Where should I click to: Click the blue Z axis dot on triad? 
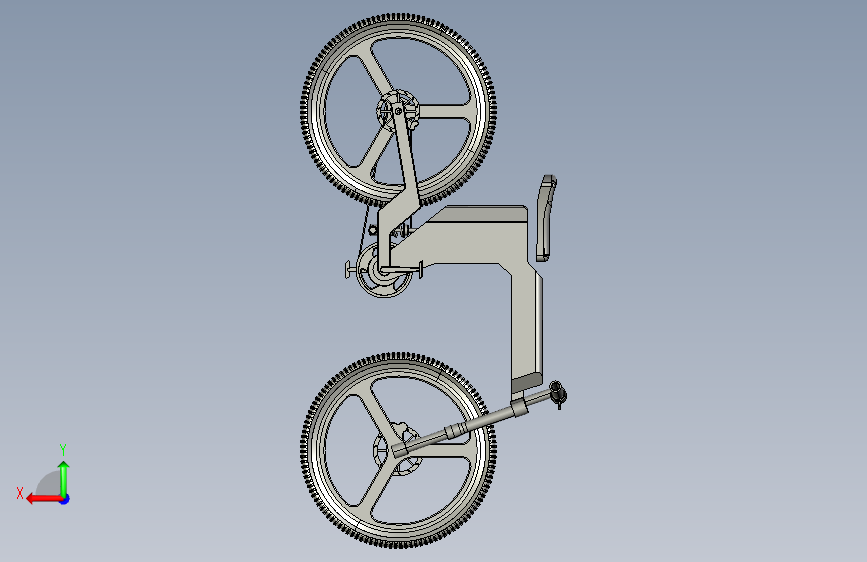click(65, 499)
